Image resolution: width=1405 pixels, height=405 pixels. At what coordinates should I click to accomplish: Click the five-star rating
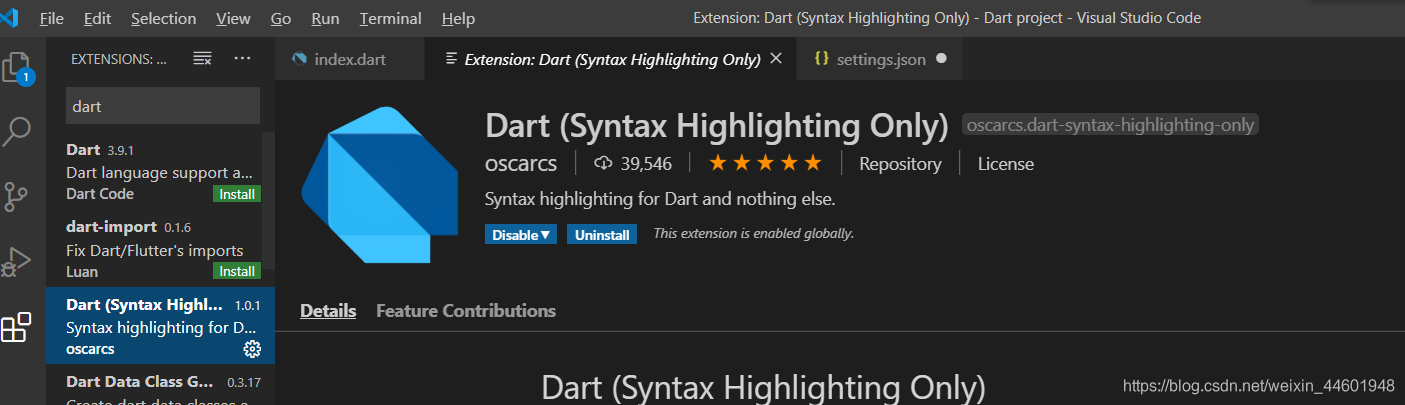pyautogui.click(x=765, y=163)
